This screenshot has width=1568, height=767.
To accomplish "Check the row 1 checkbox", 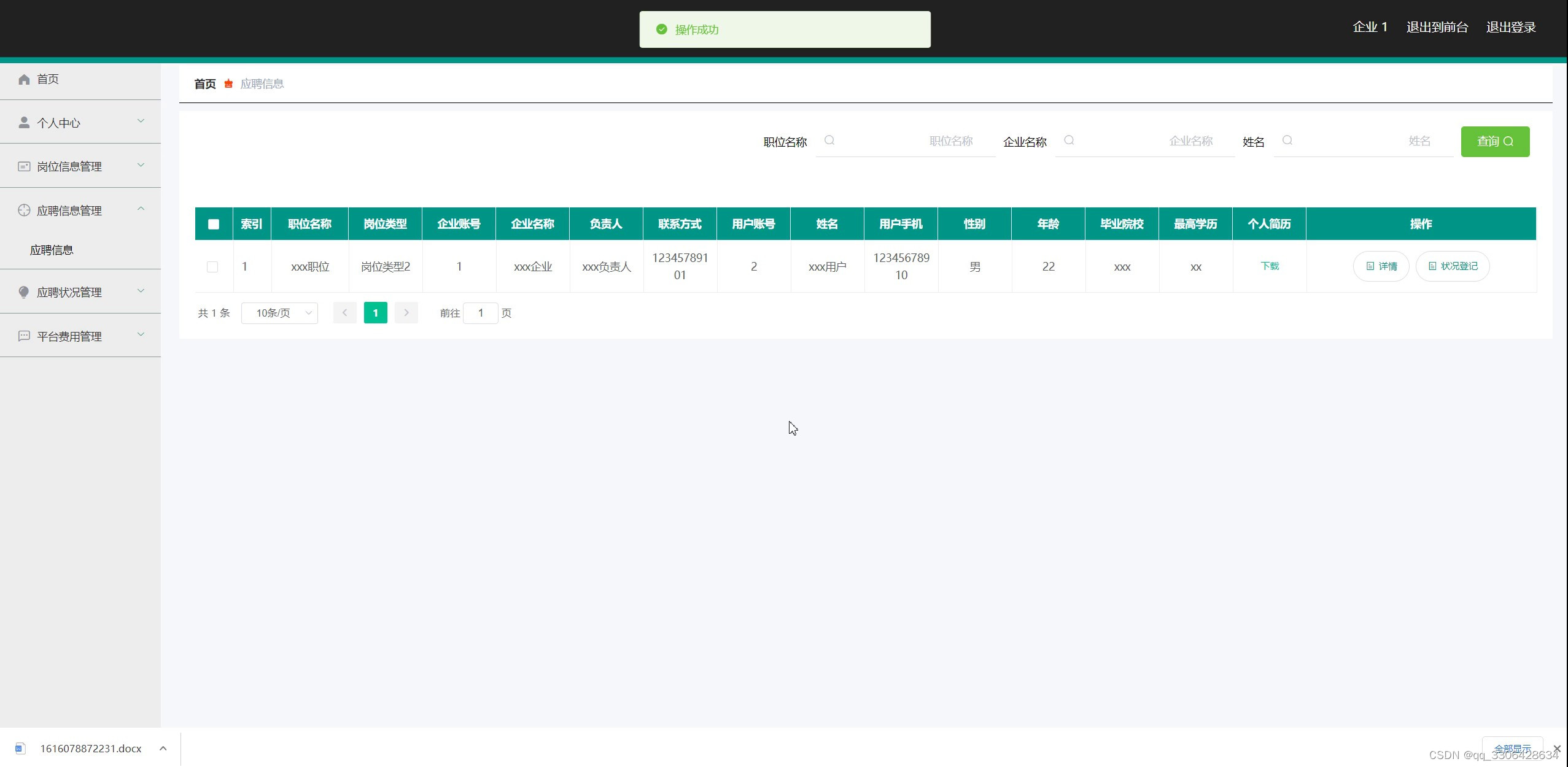I will point(212,267).
